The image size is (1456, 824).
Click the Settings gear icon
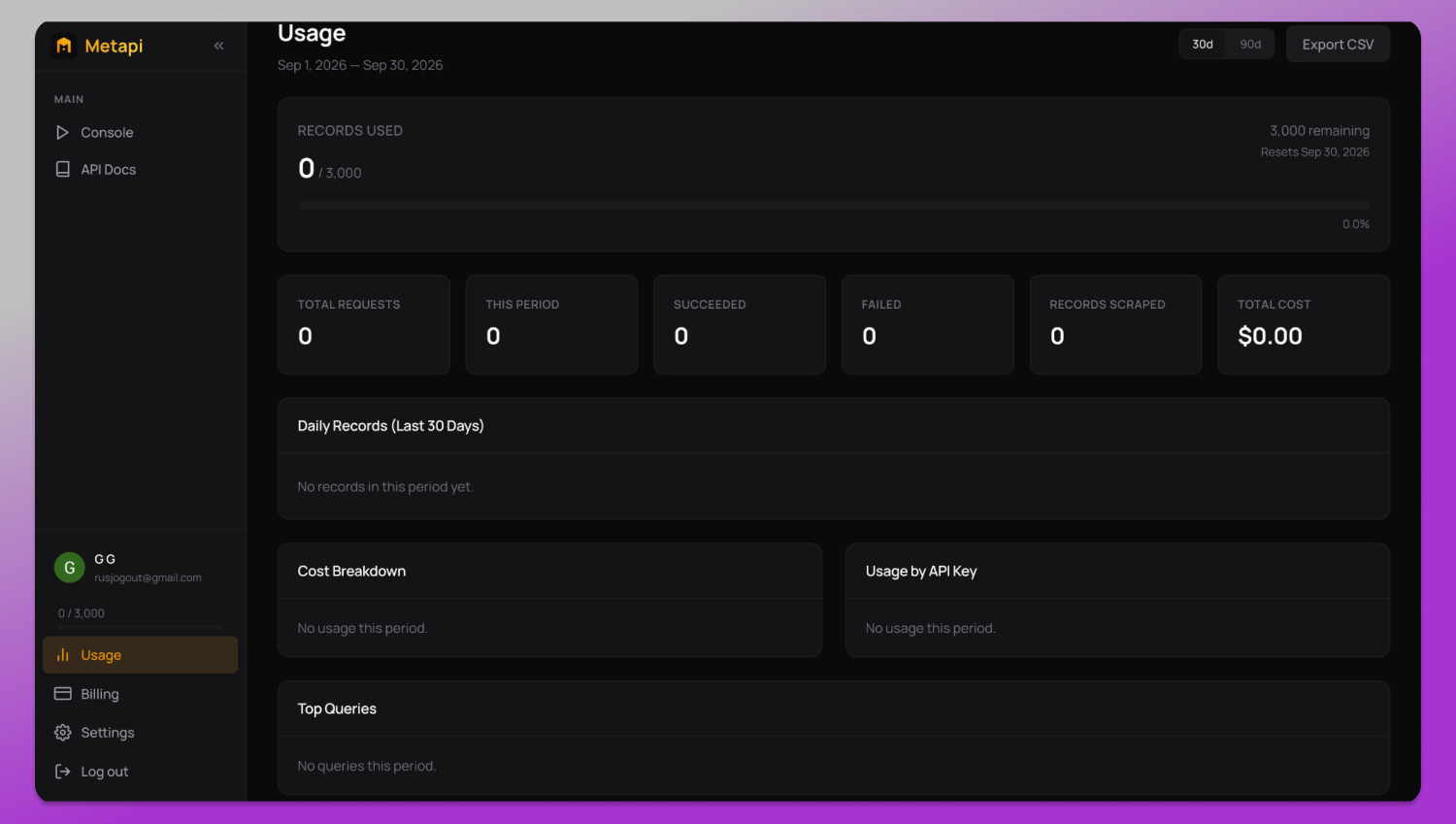(63, 733)
